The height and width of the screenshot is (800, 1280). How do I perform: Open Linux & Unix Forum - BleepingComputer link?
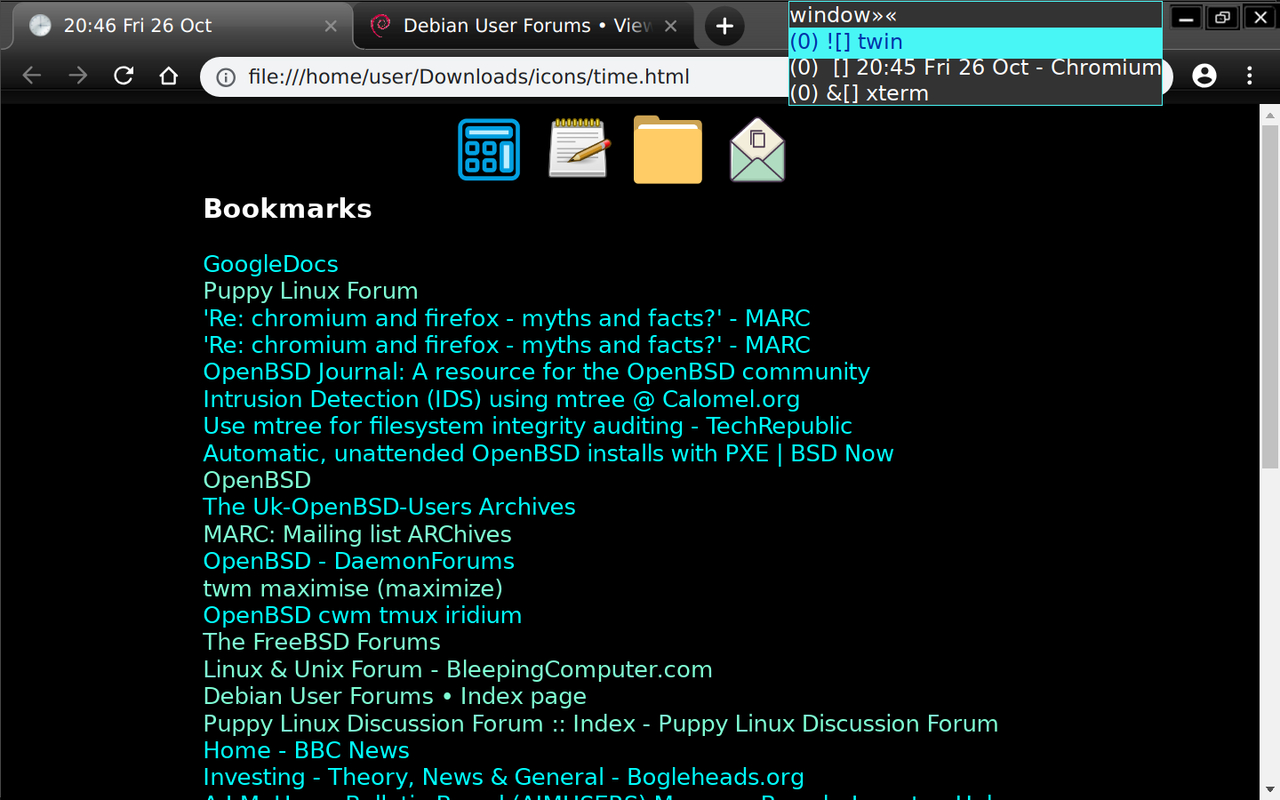(x=458, y=669)
